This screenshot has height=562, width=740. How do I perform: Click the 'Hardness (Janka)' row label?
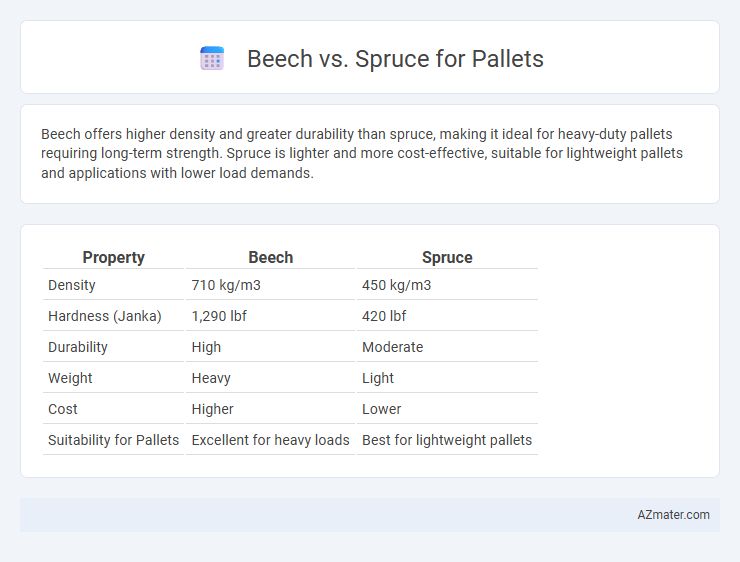click(105, 316)
